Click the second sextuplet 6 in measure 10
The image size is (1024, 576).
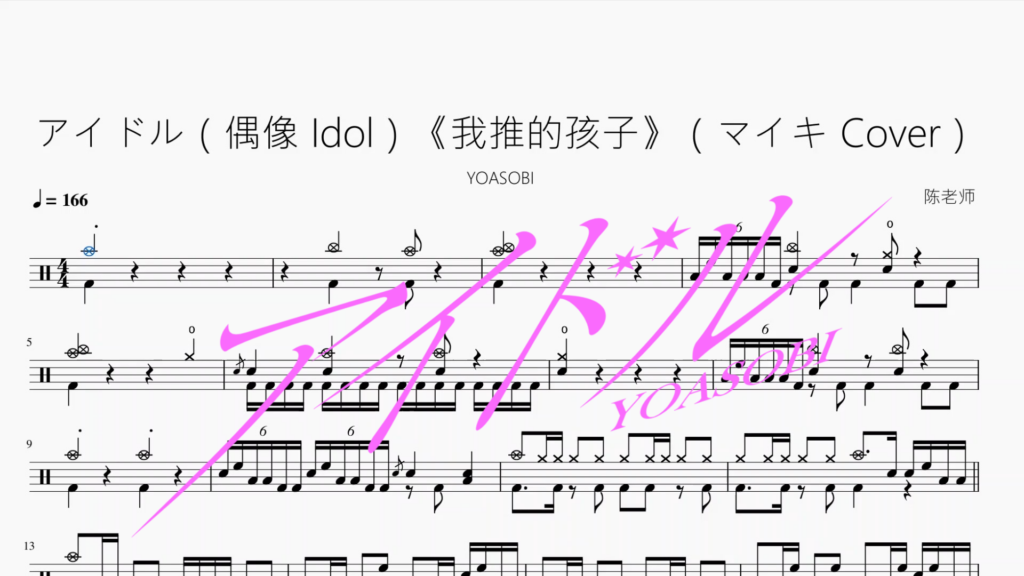click(x=351, y=431)
